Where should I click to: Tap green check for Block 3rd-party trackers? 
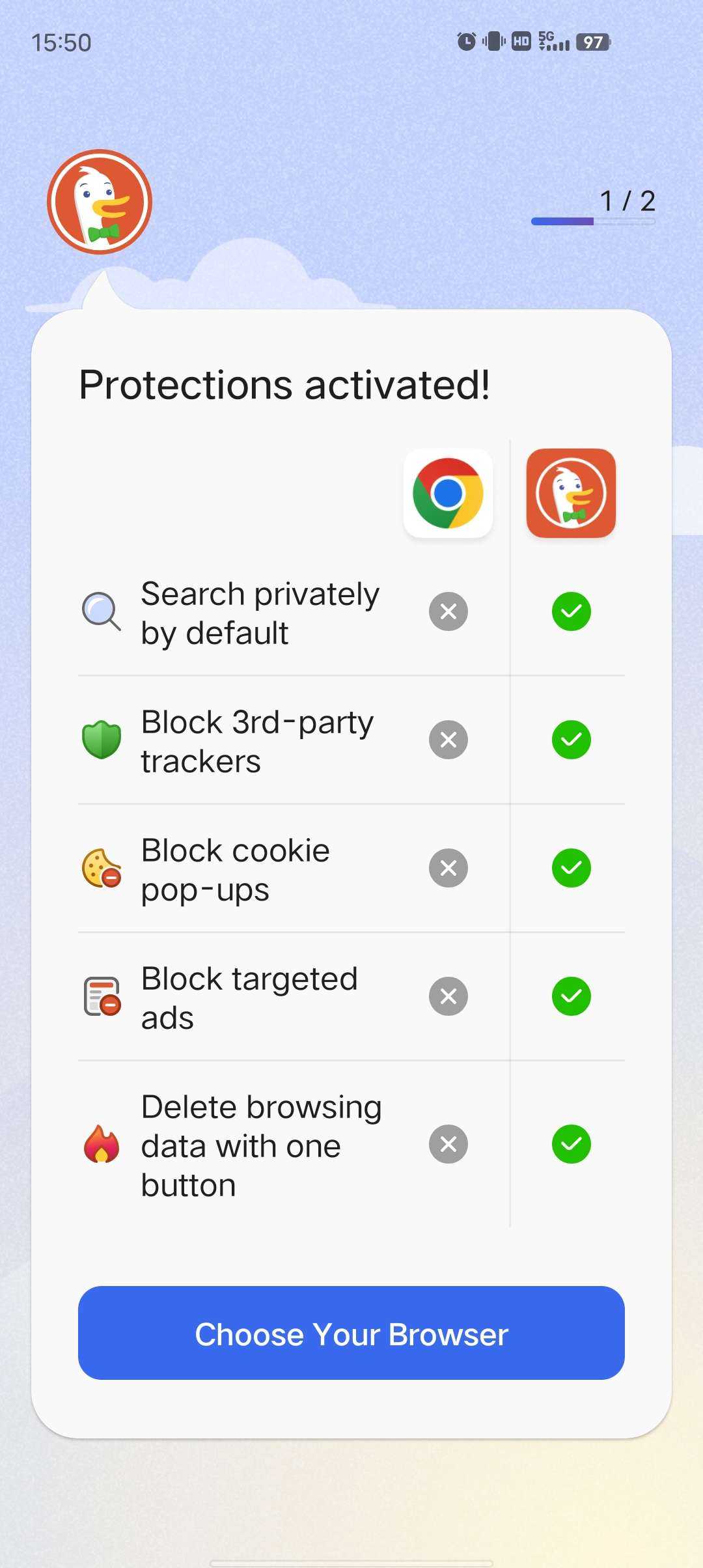point(571,740)
